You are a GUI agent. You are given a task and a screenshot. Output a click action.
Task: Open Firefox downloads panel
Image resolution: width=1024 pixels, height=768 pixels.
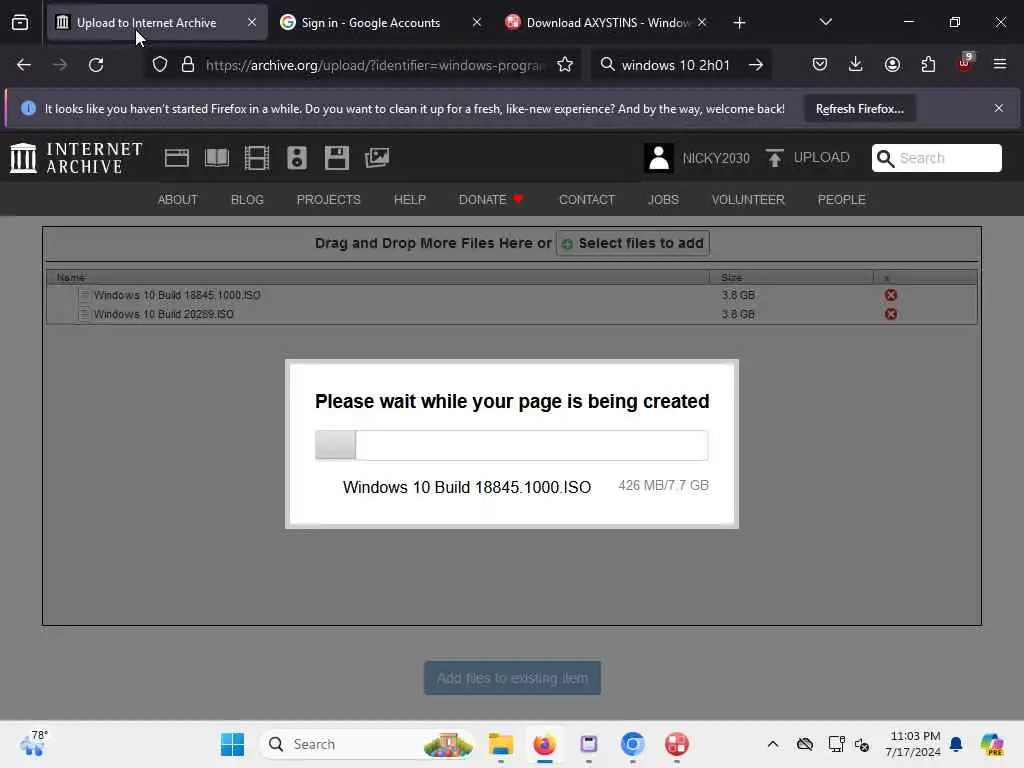tap(856, 64)
